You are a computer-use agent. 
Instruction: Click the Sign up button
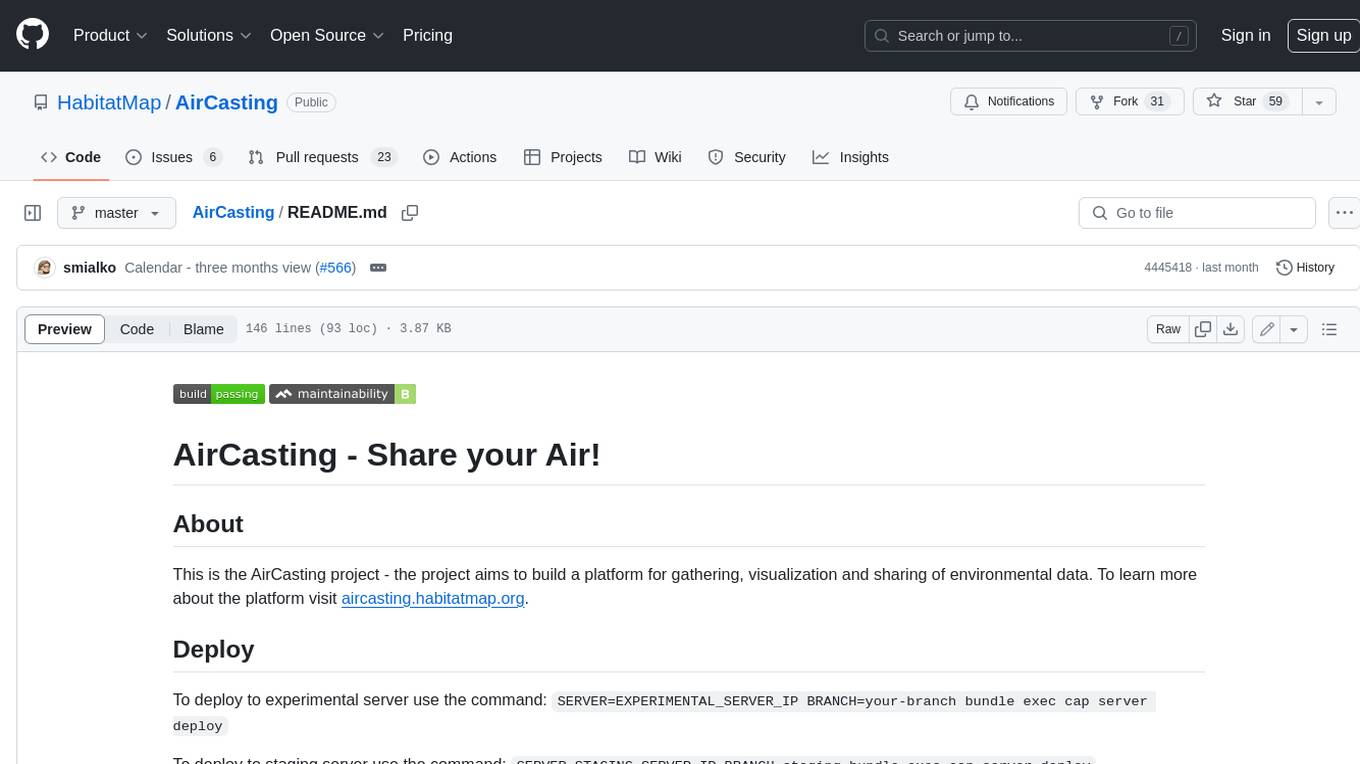(1323, 35)
